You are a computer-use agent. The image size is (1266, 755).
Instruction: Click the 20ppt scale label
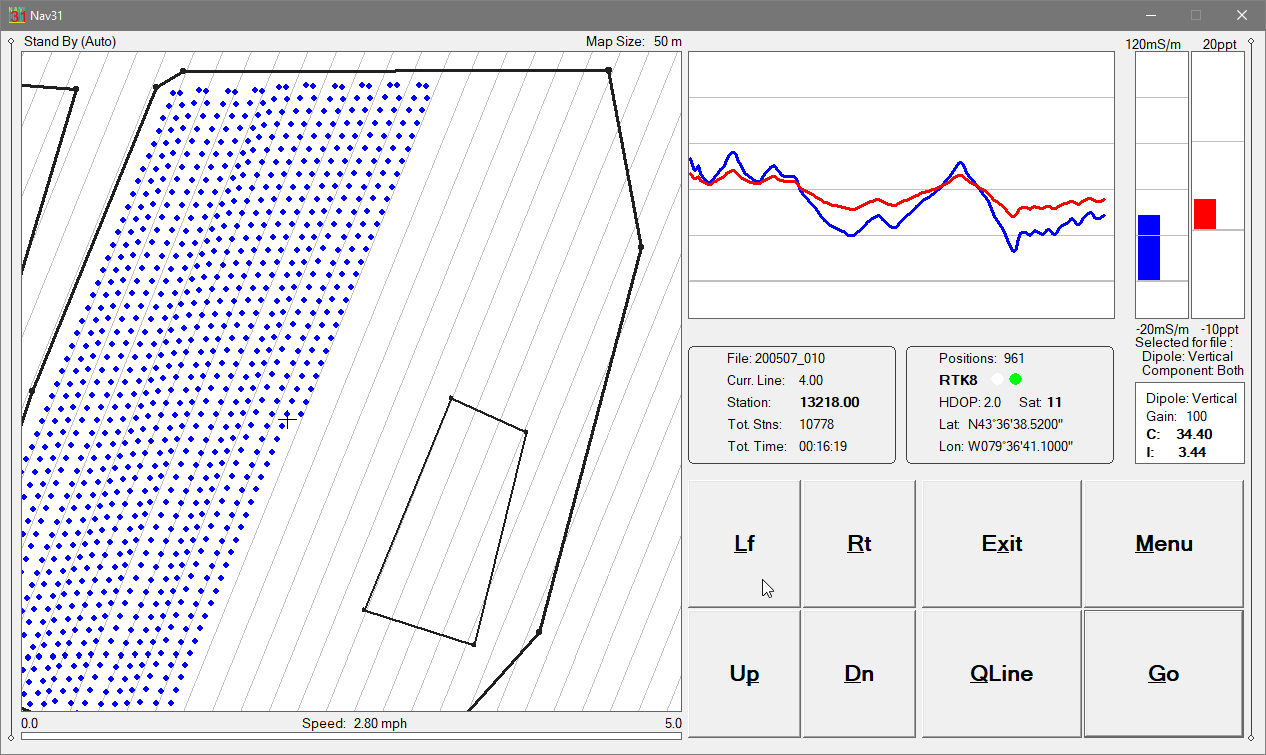(1220, 44)
